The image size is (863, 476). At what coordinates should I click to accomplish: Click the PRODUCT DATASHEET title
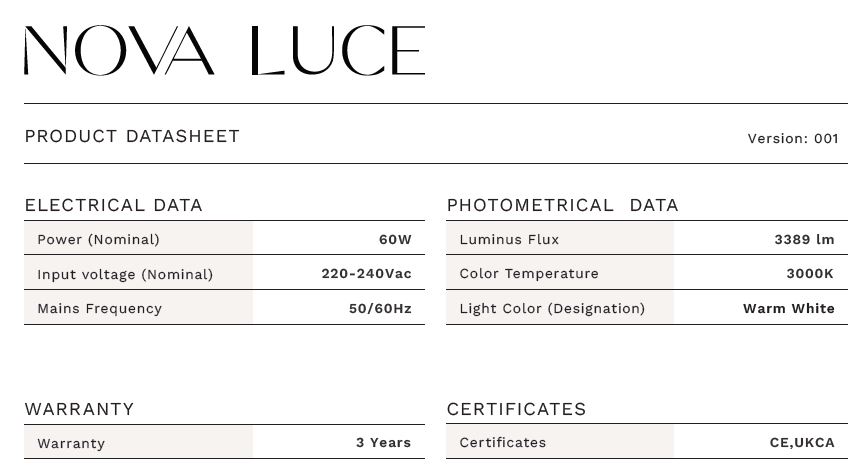click(132, 136)
